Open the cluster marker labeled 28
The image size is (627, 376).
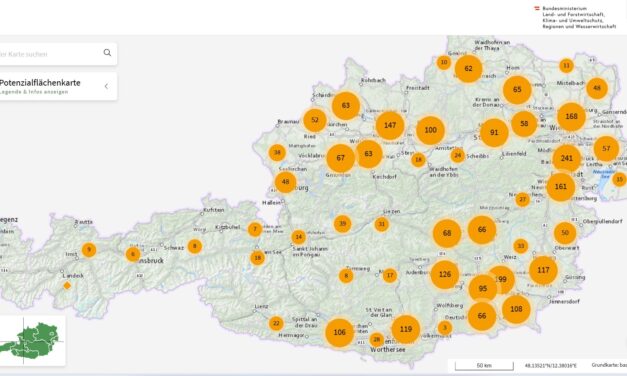point(376,340)
